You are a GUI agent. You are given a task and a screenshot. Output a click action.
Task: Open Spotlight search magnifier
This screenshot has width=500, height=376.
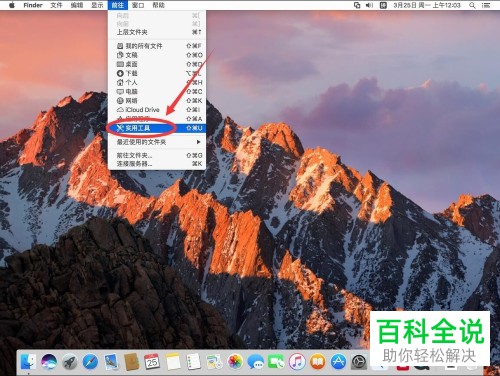pos(472,5)
